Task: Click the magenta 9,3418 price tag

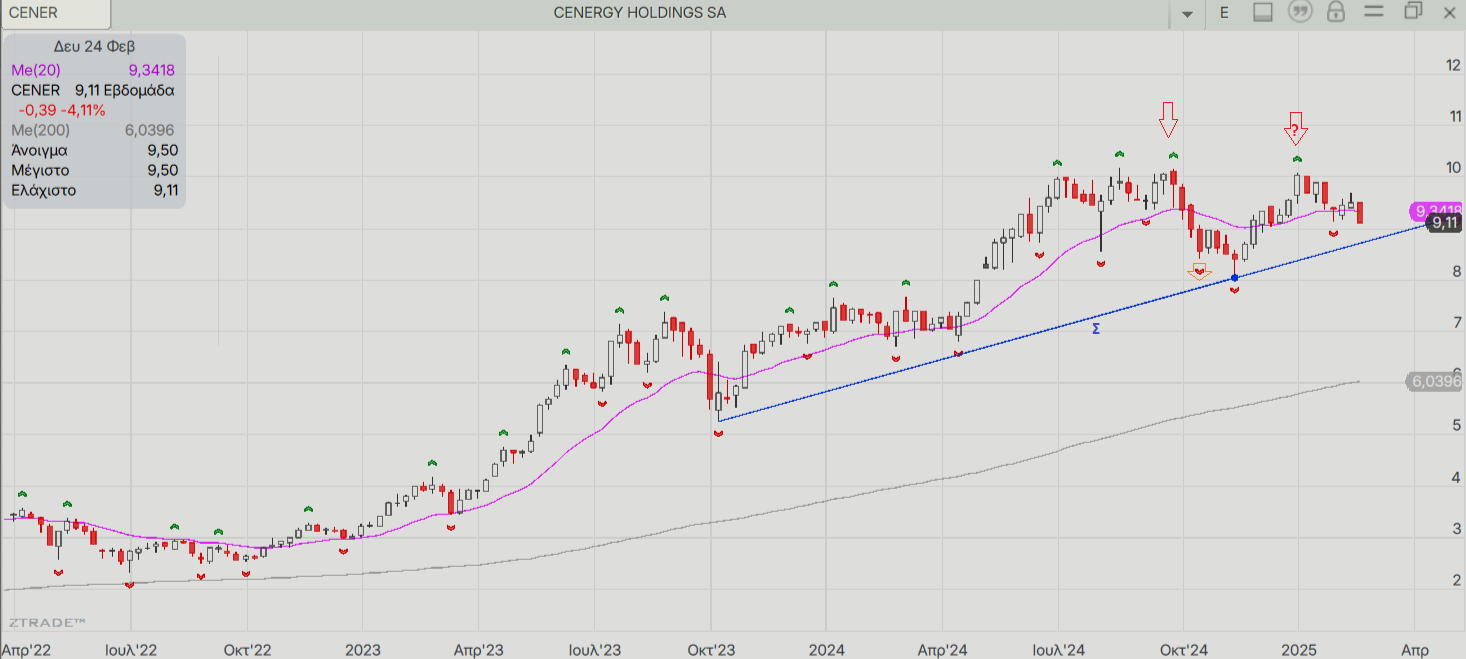Action: tap(1437, 211)
